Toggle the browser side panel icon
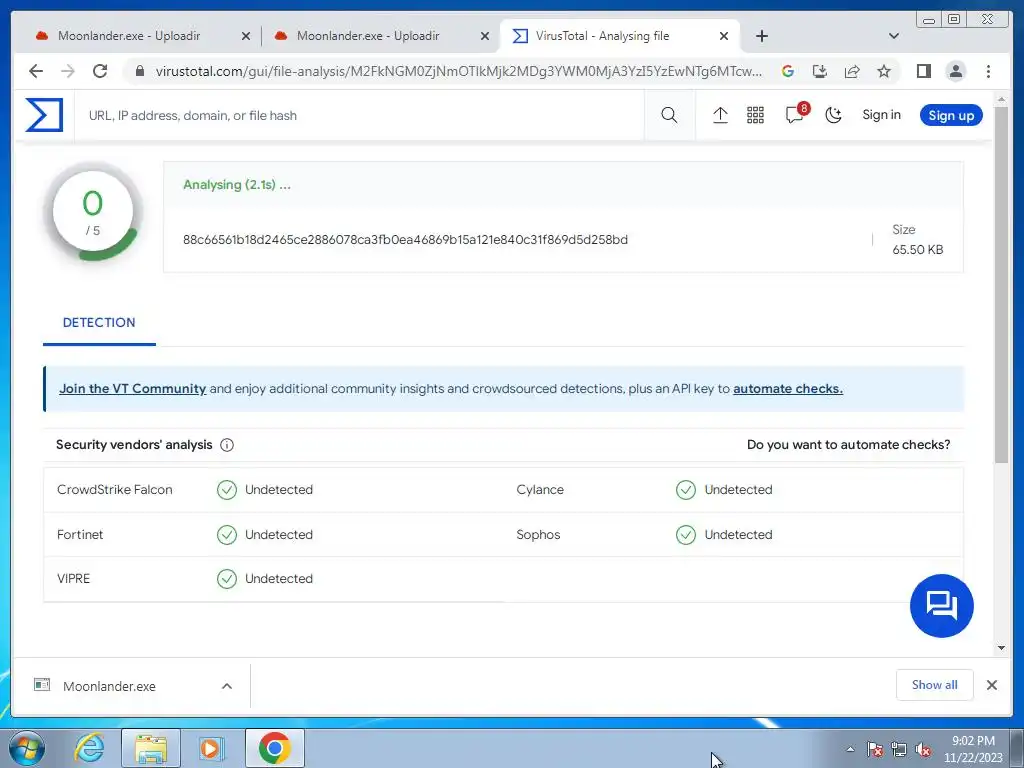This screenshot has width=1024, height=768. (923, 71)
